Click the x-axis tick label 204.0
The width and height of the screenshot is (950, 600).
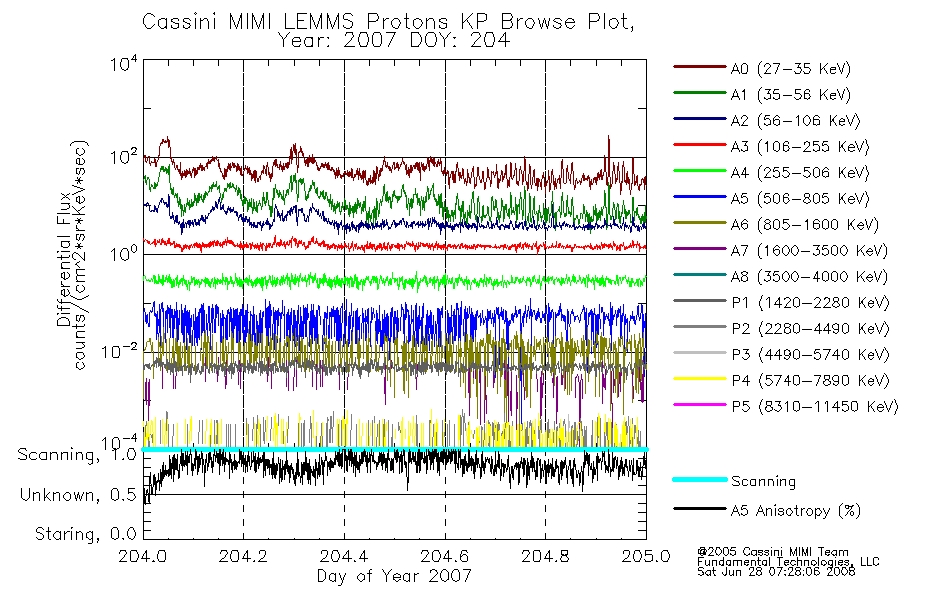(143, 556)
